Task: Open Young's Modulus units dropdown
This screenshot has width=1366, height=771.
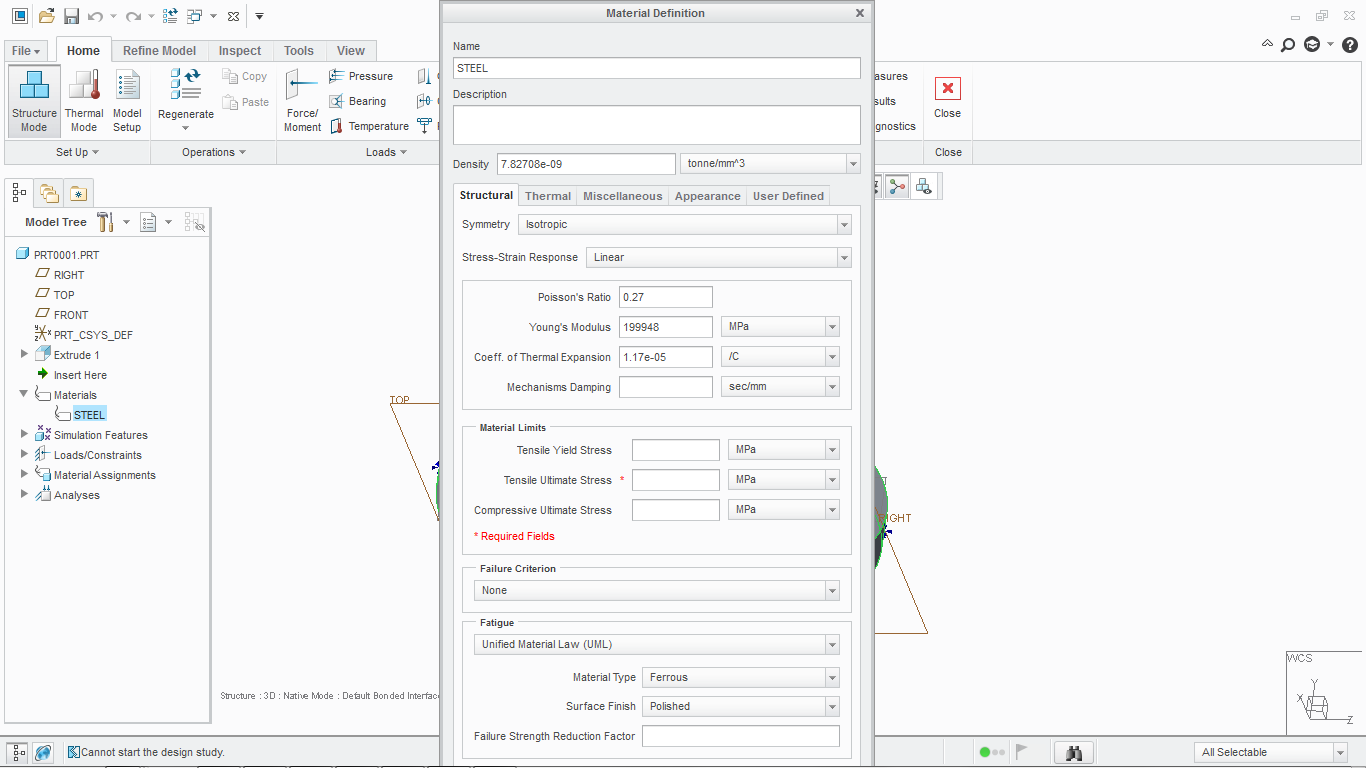Action: 780,327
